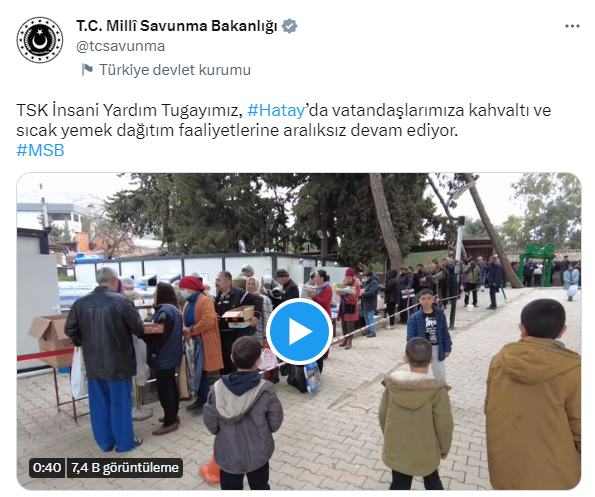
Task: Click the 0:40 video duration badge
Action: point(47,468)
